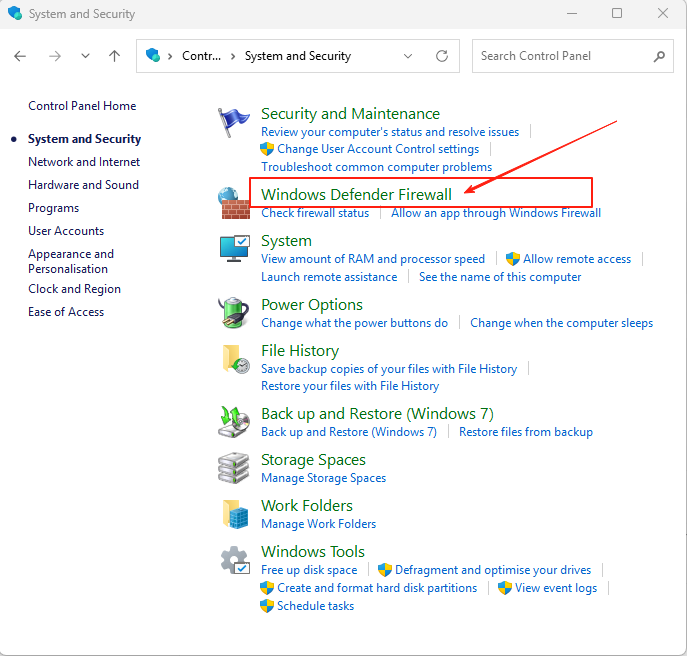Click the Control Panel icon in address bar
687x656 pixels.
tap(153, 55)
